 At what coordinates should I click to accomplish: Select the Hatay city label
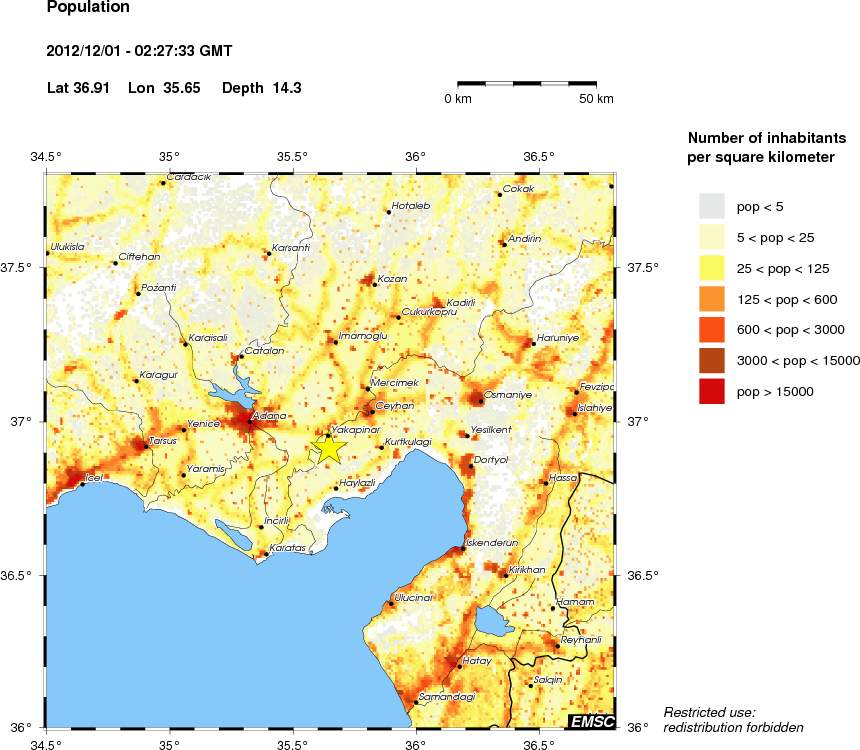477,661
